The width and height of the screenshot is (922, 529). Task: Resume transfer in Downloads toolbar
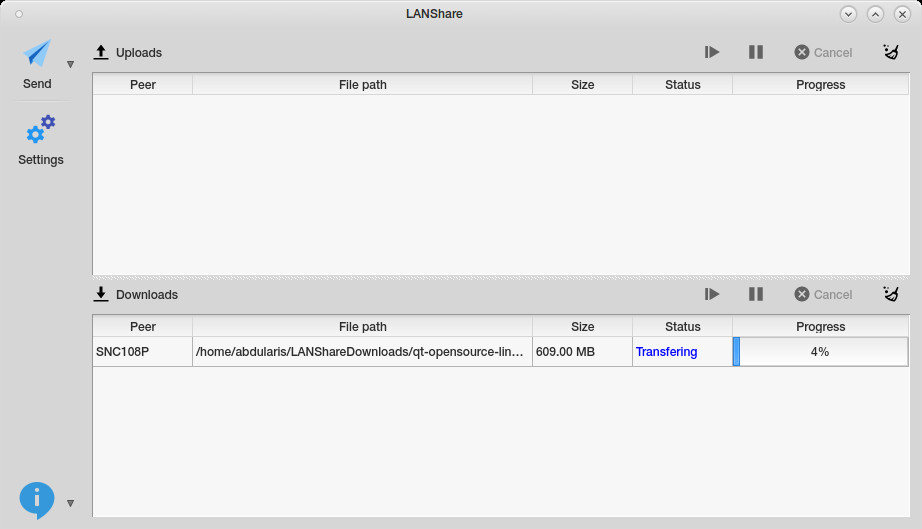point(712,294)
